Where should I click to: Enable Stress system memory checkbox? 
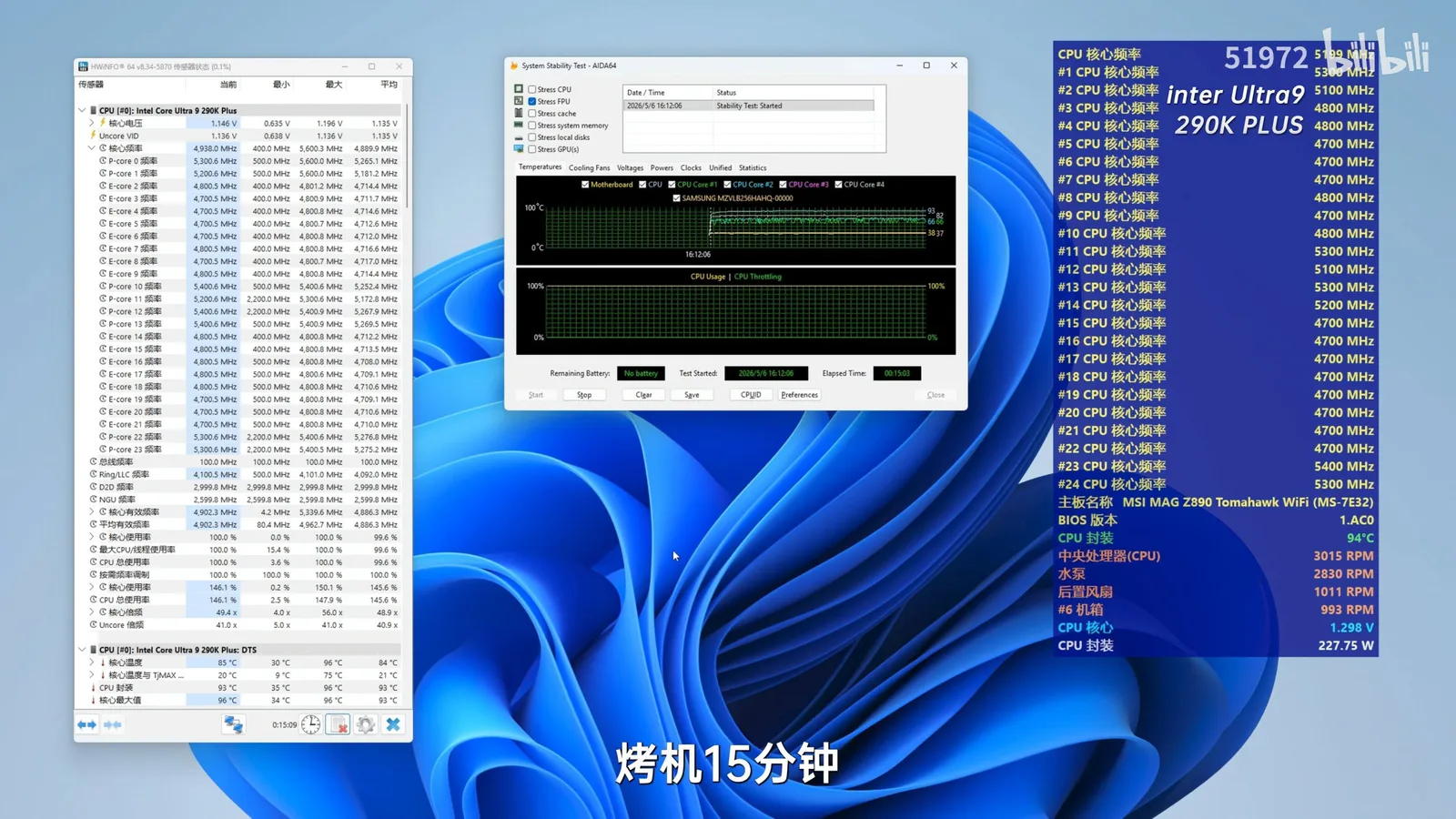coord(531,125)
